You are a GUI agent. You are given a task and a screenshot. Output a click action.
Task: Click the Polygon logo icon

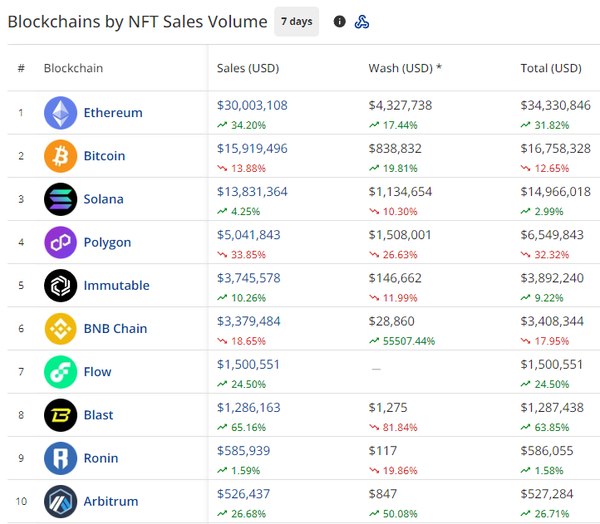(60, 242)
